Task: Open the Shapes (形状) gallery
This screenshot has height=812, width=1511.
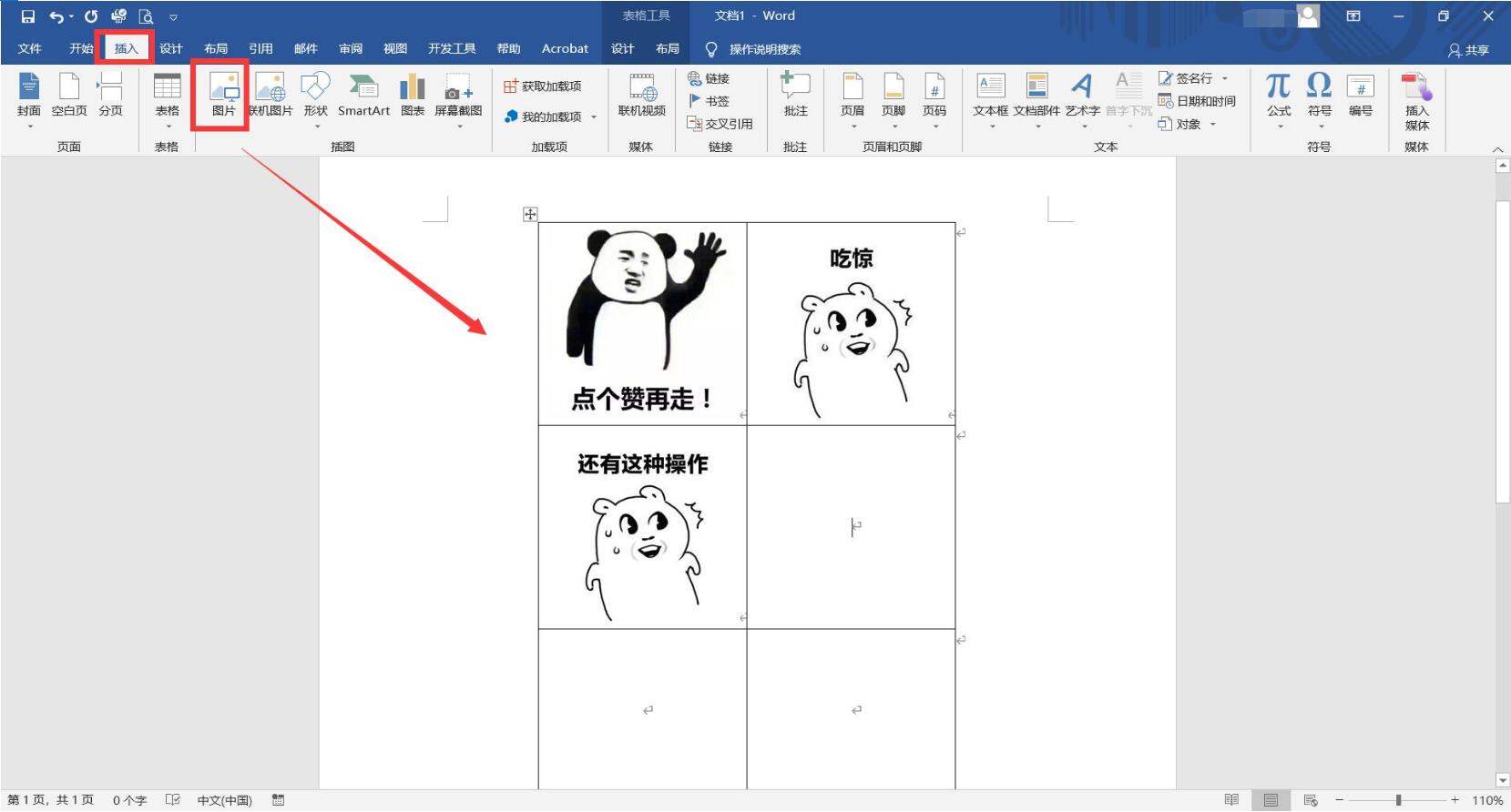Action: click(316, 100)
